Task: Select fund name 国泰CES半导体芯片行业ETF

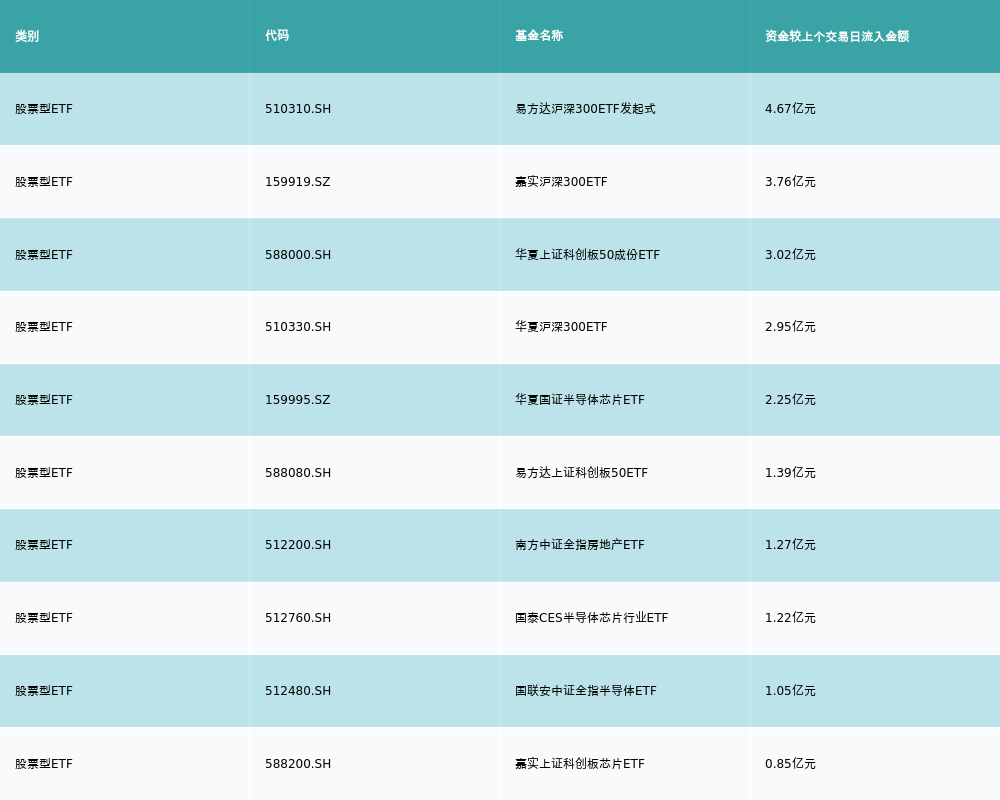Action: [x=592, y=618]
